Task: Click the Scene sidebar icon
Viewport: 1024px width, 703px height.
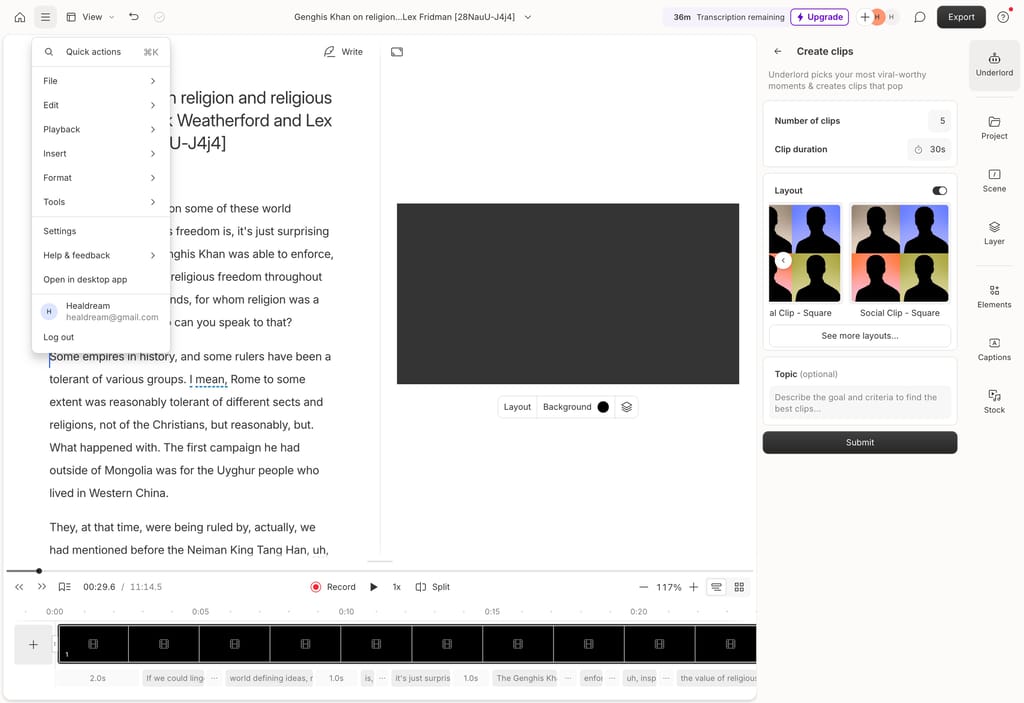Action: [994, 180]
